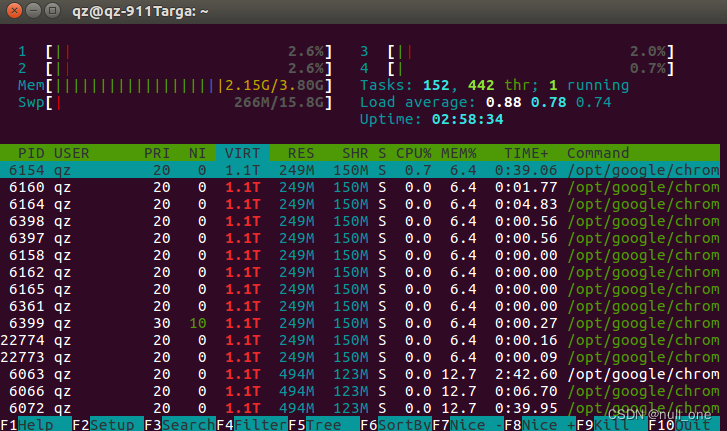Sort by CPU% column header

414,153
